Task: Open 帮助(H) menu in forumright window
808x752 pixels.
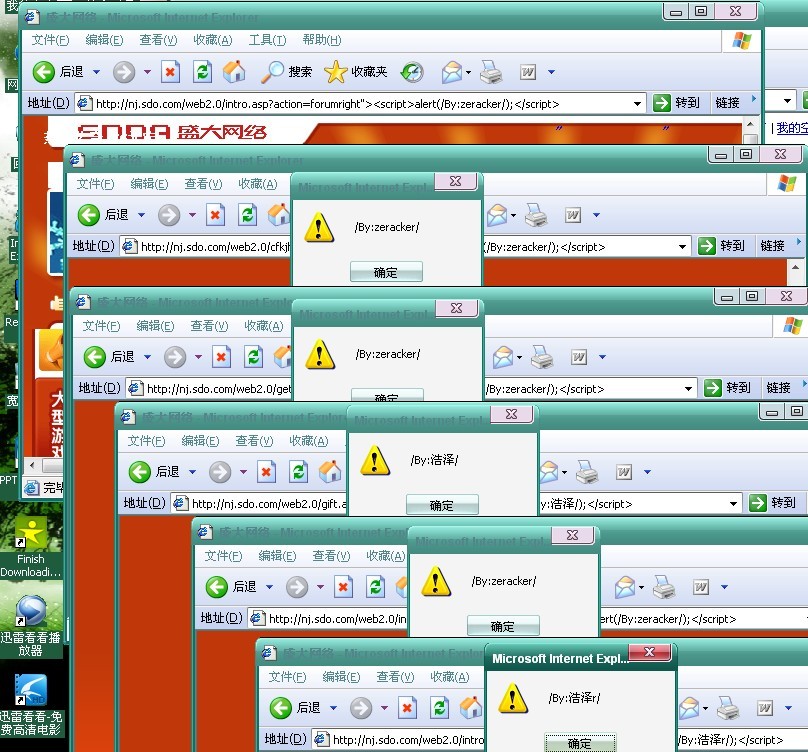Action: tap(322, 40)
